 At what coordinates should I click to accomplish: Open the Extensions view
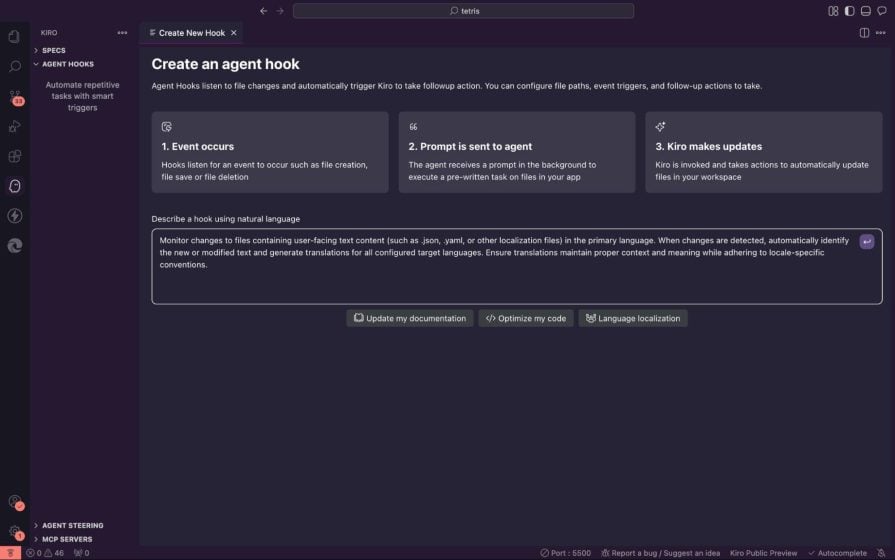point(14,156)
